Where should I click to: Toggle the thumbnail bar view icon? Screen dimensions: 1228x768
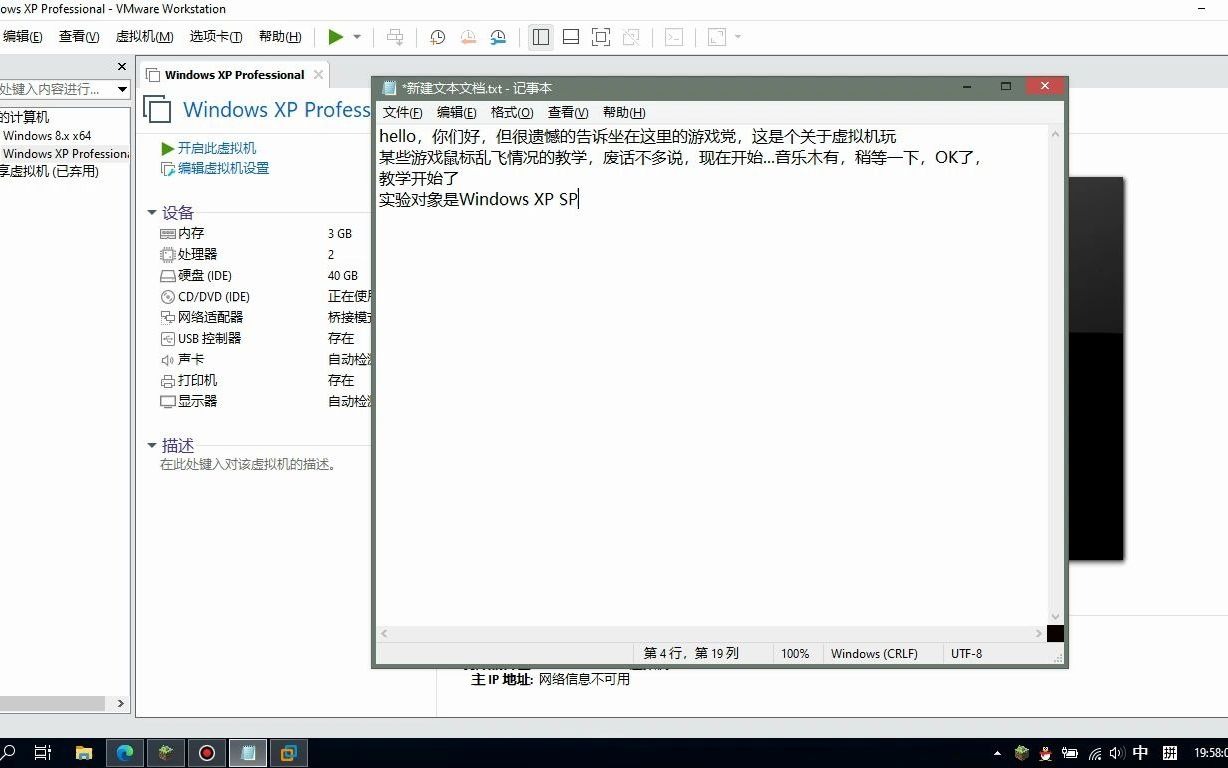point(571,37)
